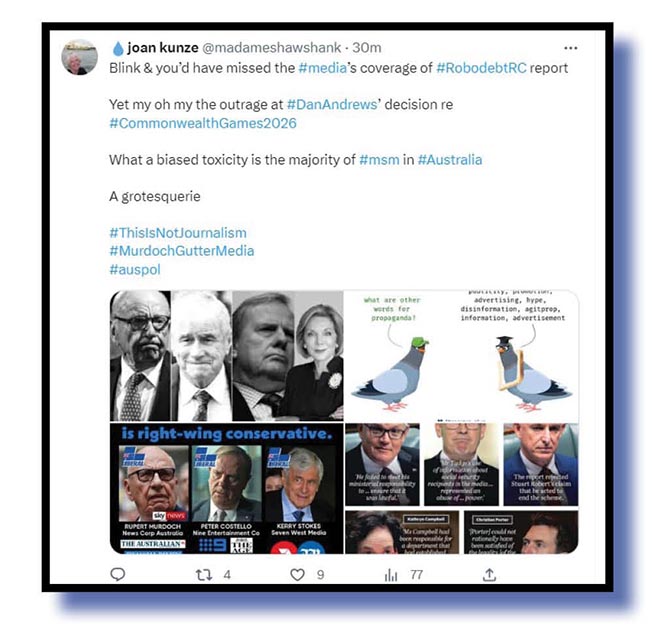Select the #CommonwealthGames2026 hashtag
The height and width of the screenshot is (636, 652).
click(203, 123)
